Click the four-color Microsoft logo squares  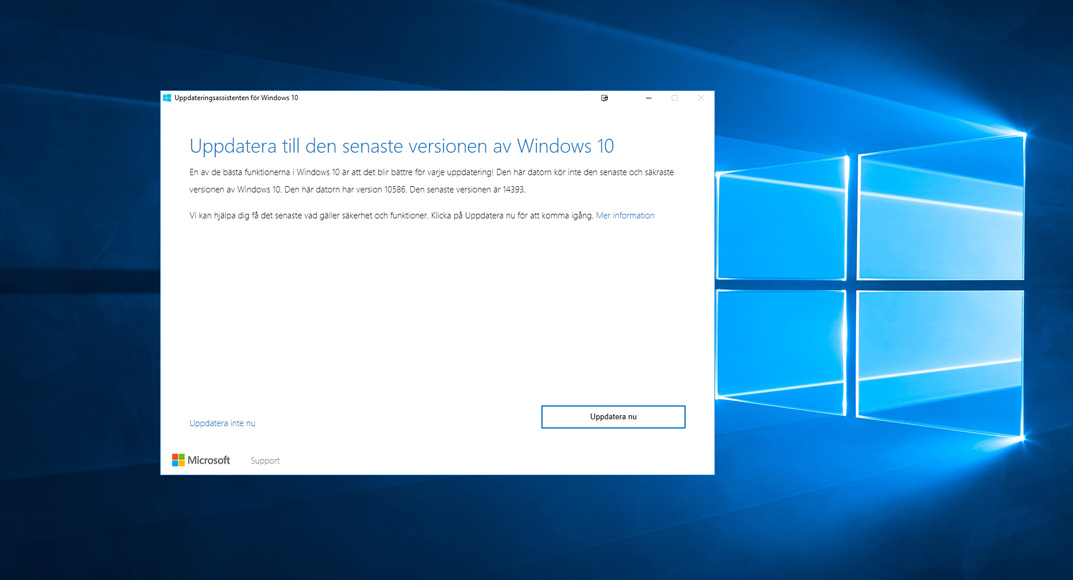pyautogui.click(x=178, y=460)
